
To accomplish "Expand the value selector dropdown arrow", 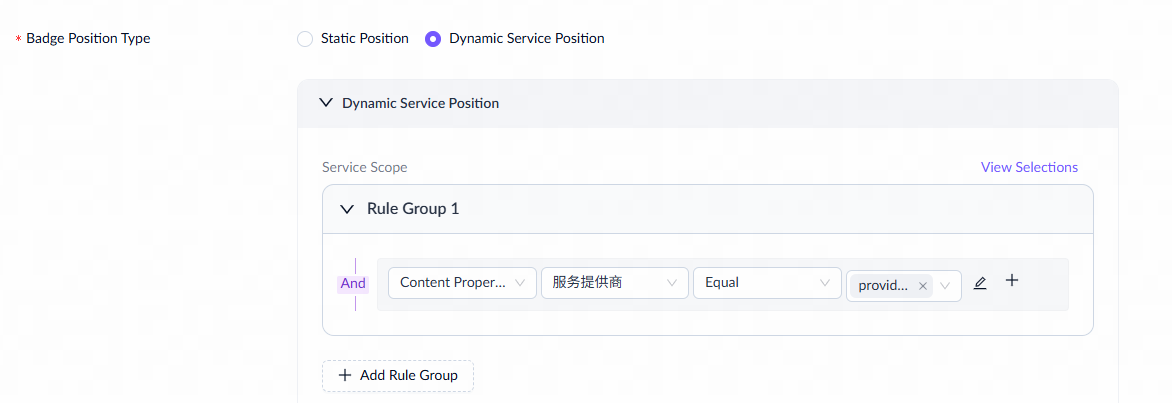I will tap(945, 286).
